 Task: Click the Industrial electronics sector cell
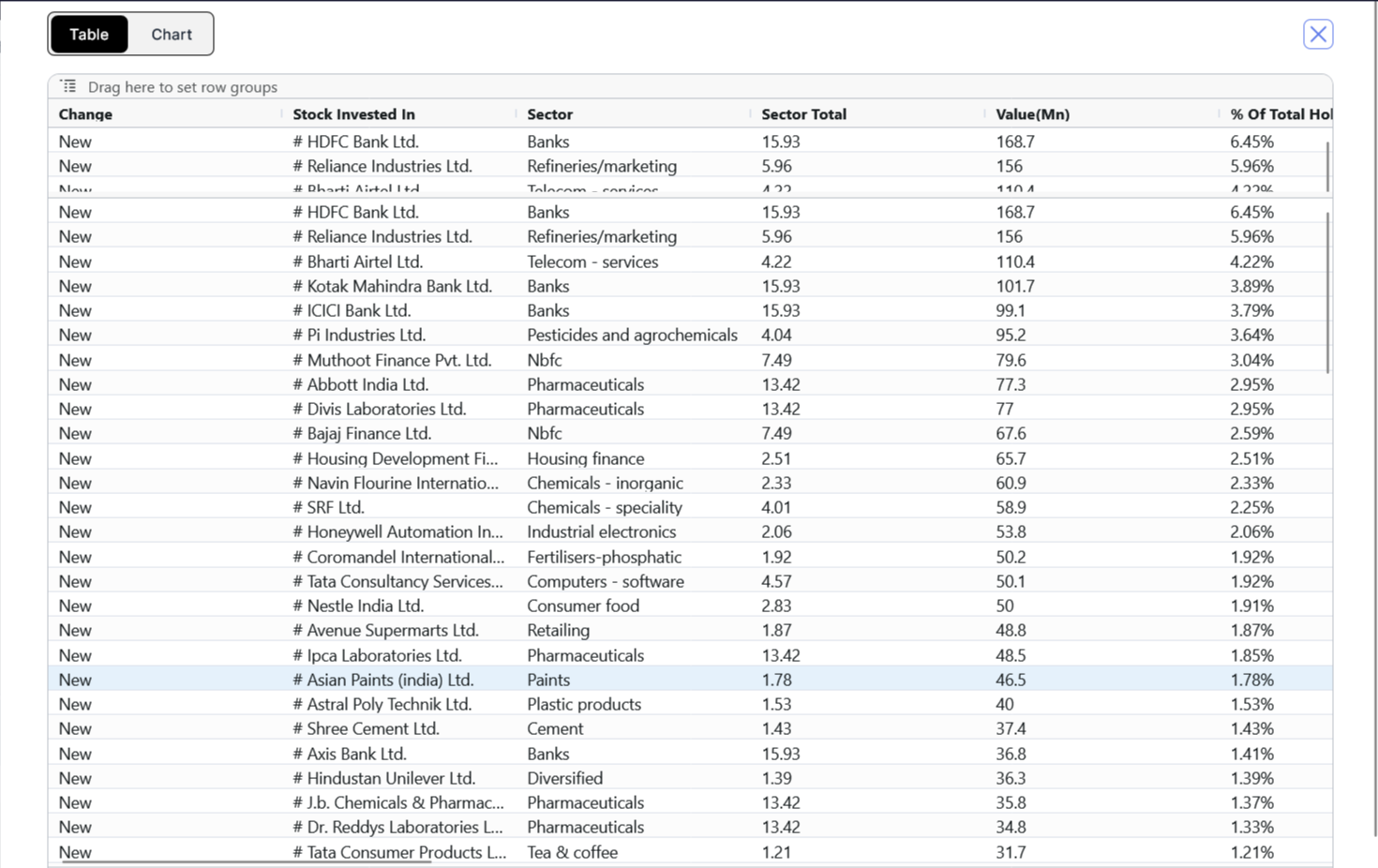634,531
